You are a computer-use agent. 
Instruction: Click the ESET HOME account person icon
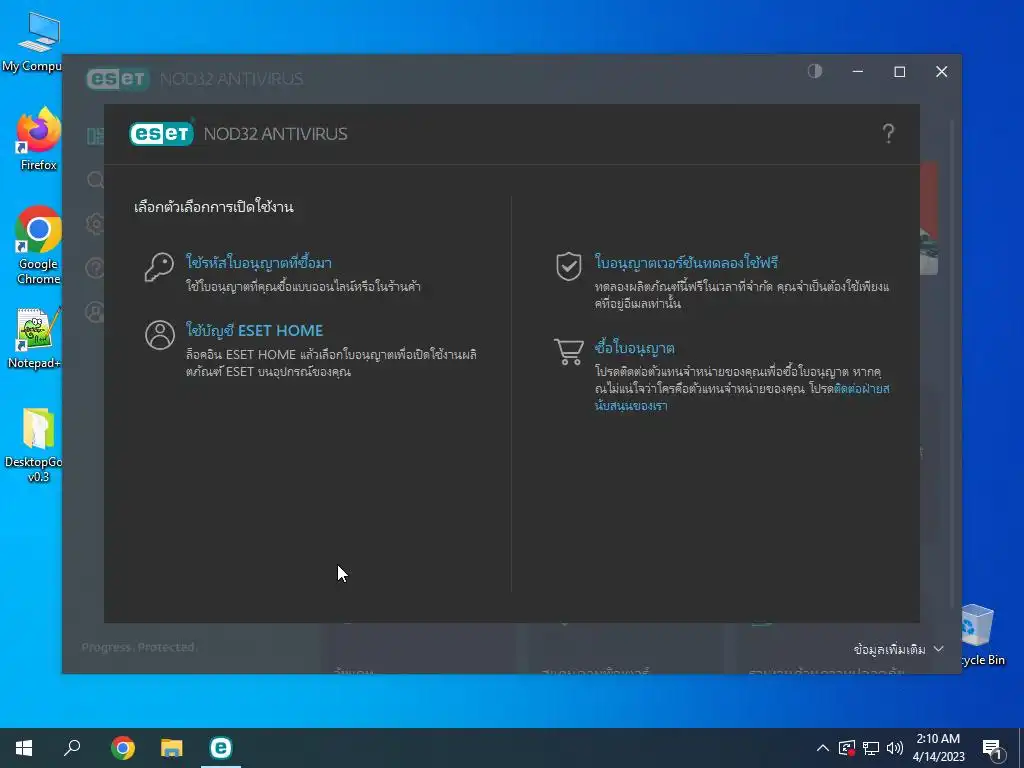coord(160,335)
